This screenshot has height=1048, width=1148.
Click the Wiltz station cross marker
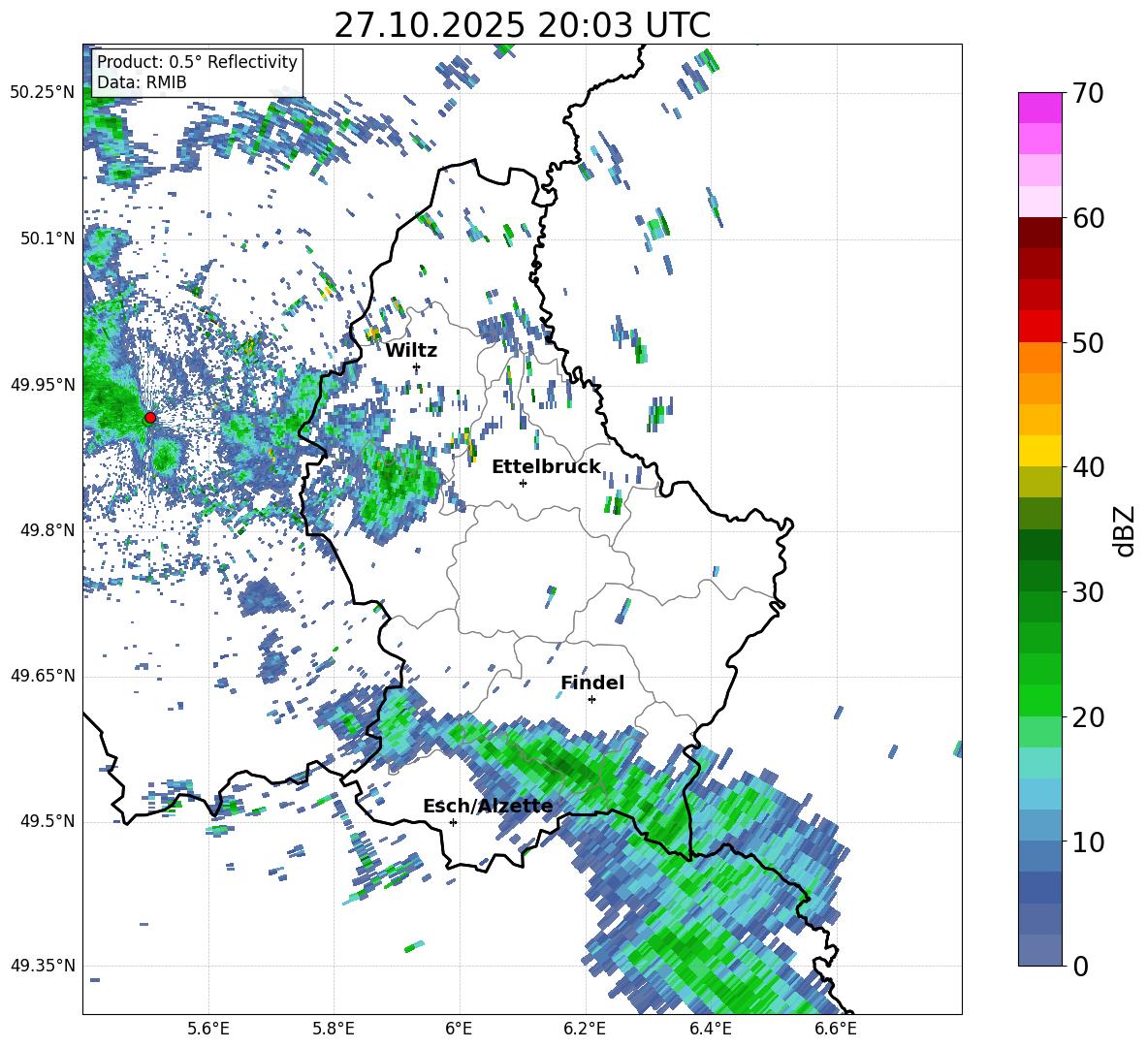[x=417, y=367]
